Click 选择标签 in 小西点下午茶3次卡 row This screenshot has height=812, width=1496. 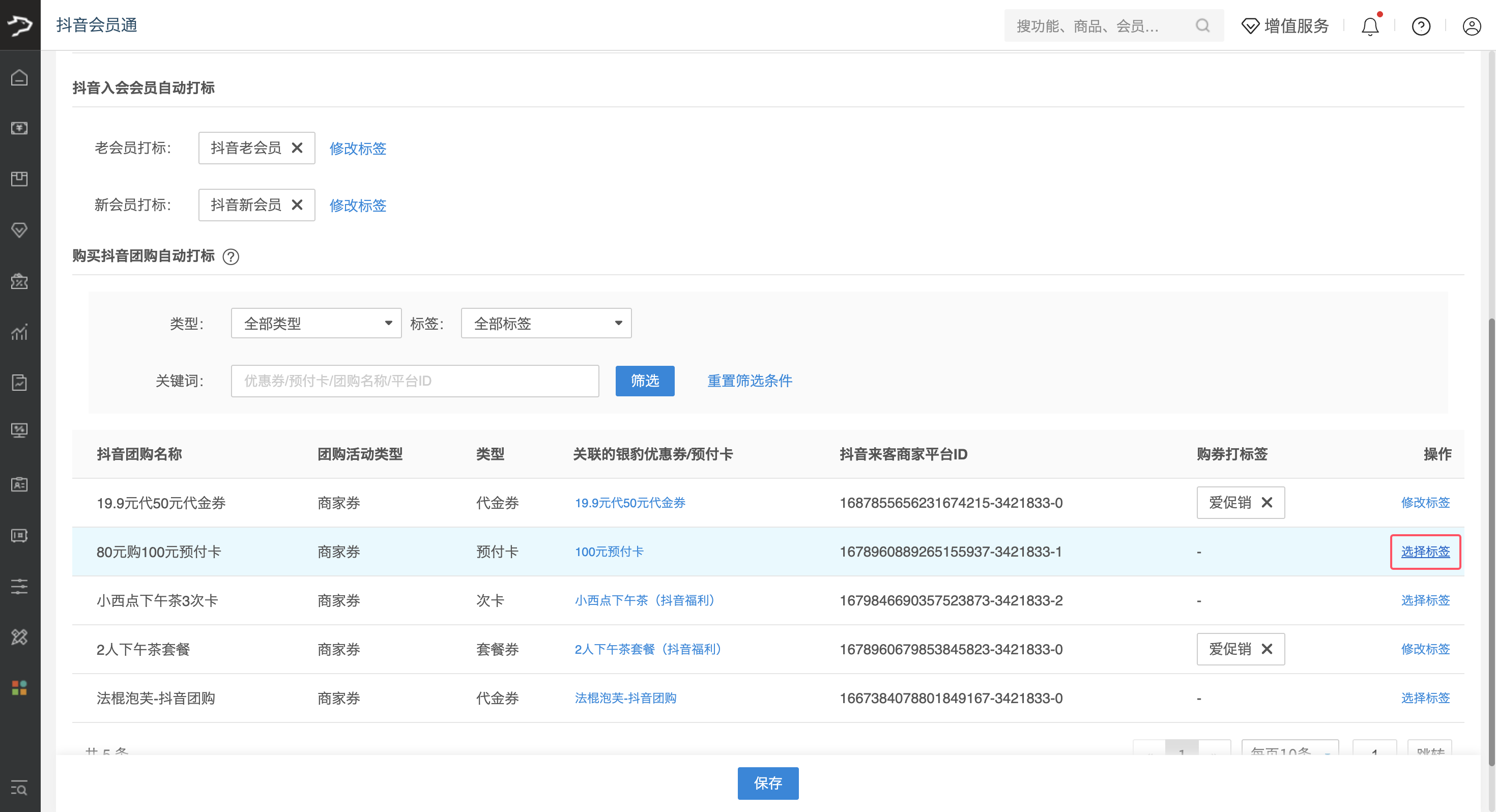1425,600
